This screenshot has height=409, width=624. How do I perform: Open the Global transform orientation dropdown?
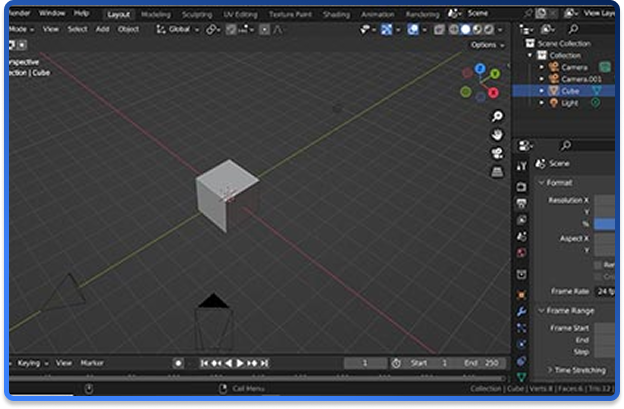click(178, 30)
